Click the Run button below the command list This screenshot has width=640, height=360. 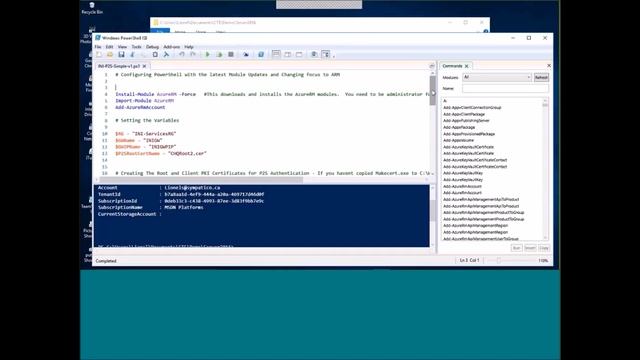pyautogui.click(x=516, y=248)
